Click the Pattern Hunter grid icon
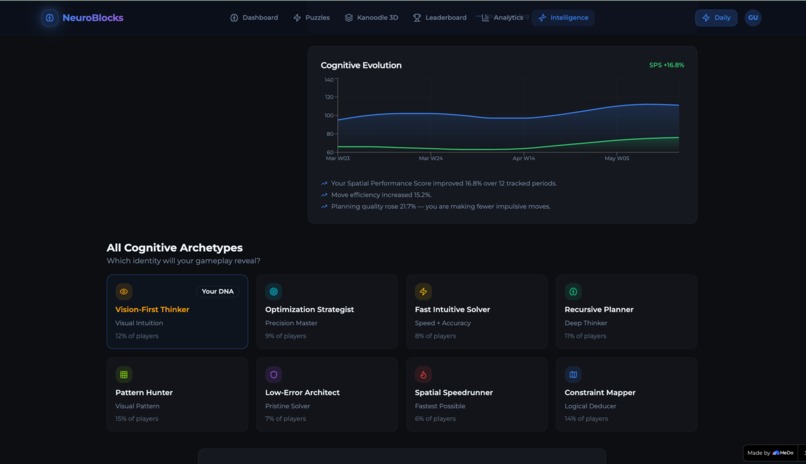 pyautogui.click(x=124, y=375)
